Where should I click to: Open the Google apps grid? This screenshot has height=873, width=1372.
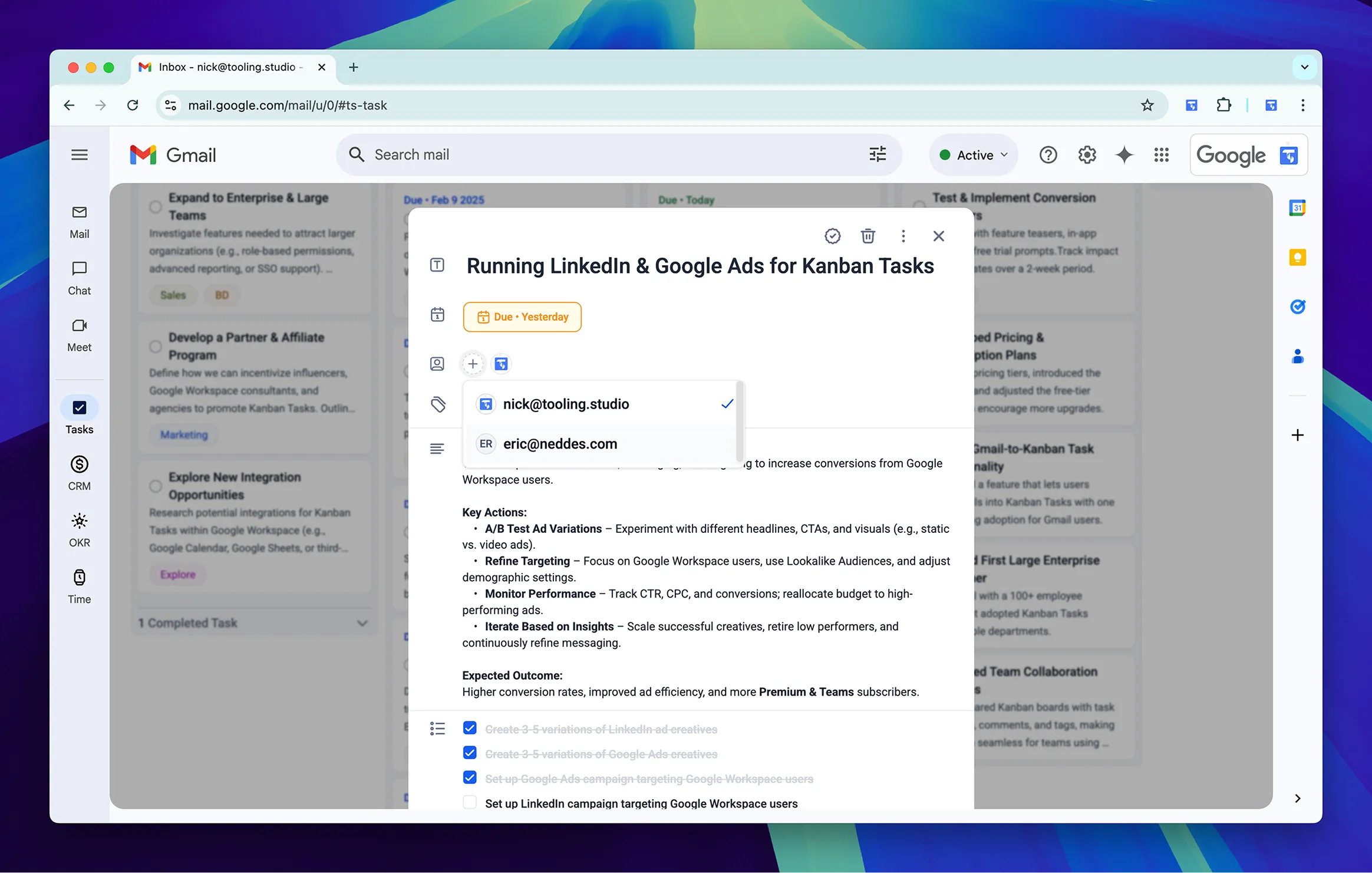tap(1162, 155)
